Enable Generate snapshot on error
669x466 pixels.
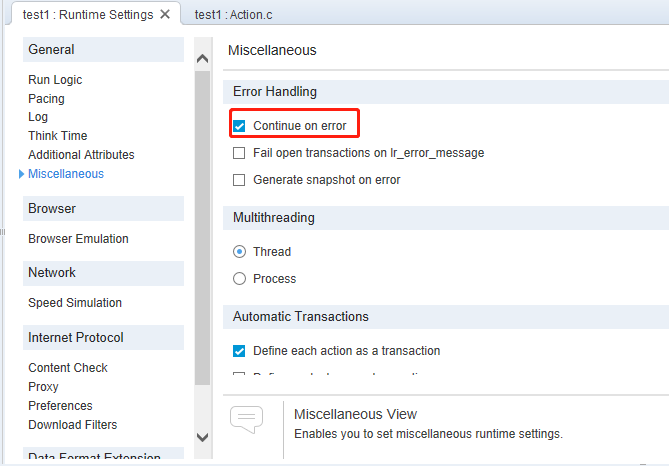pos(239,180)
